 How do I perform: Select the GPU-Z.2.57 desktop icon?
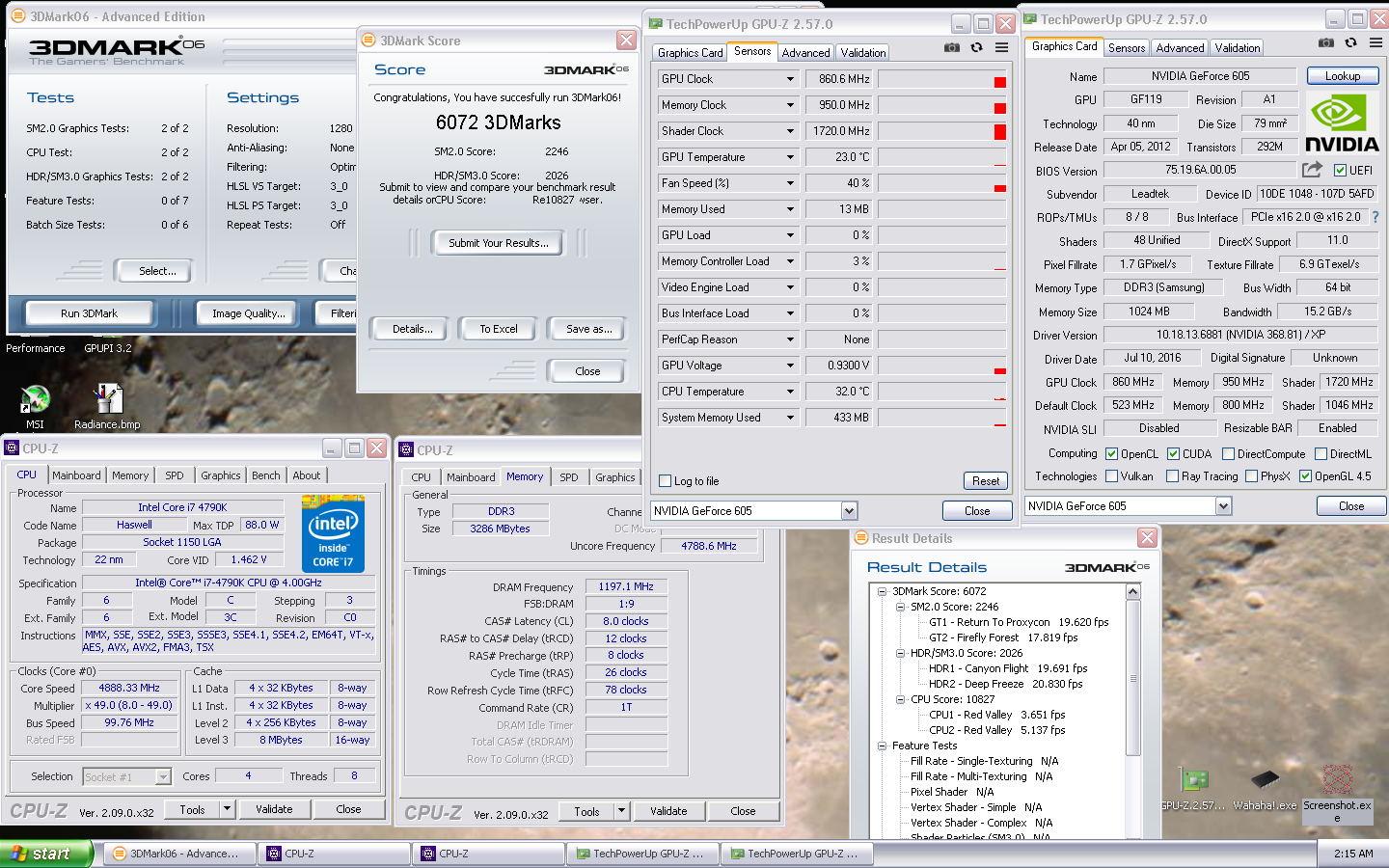point(1194,789)
